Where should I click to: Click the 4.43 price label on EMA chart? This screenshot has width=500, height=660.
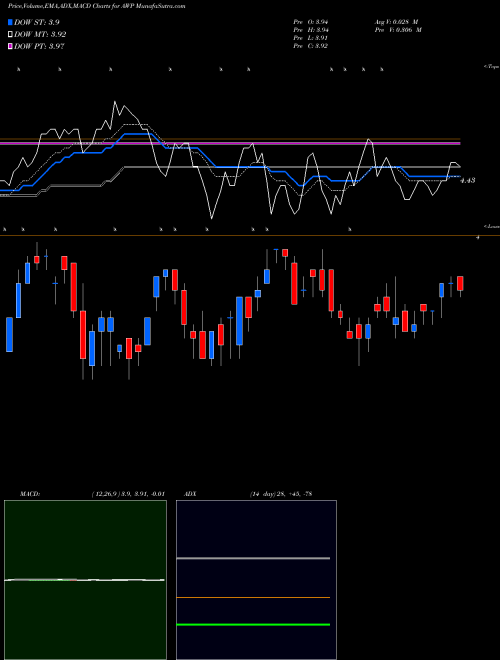468,180
